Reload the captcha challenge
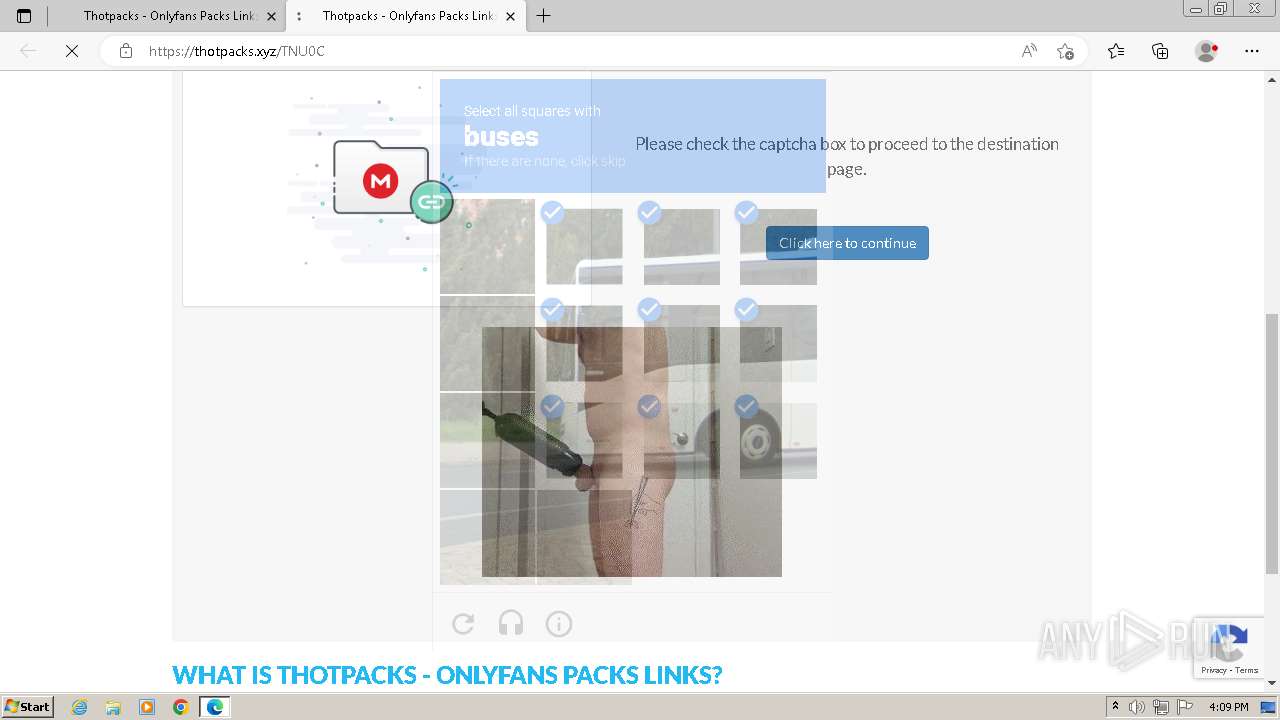This screenshot has width=1280, height=720. click(x=463, y=624)
